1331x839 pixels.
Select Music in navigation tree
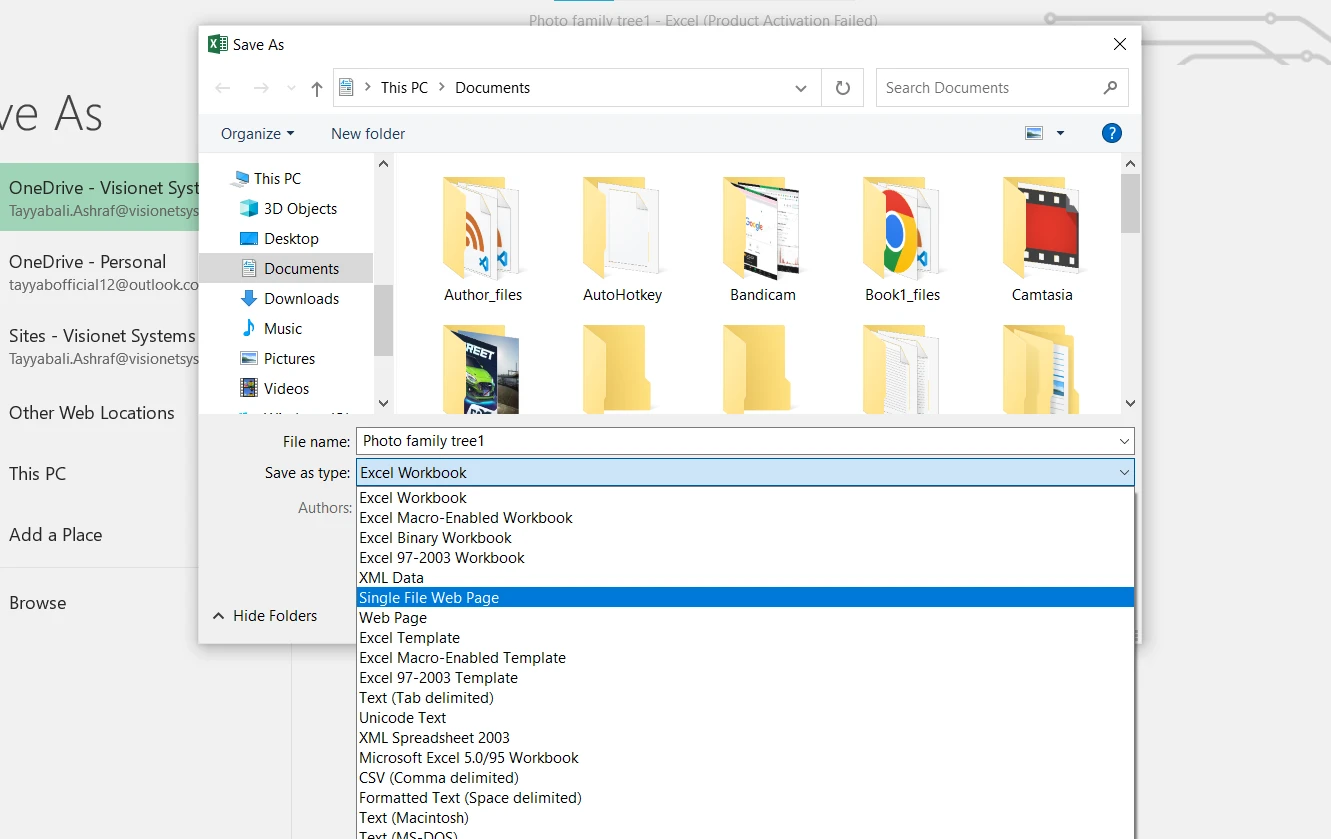(270, 328)
